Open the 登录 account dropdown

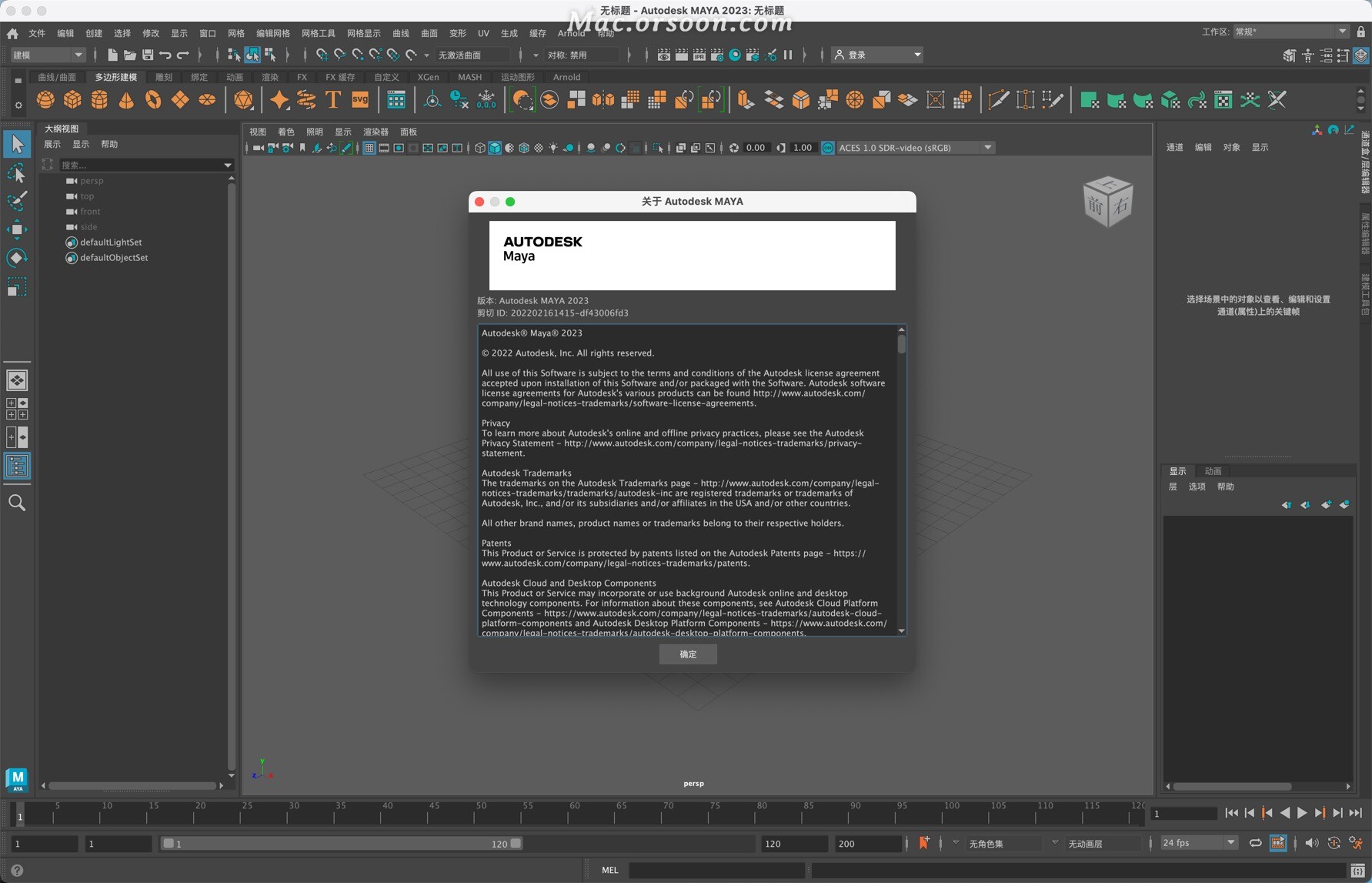coord(877,55)
